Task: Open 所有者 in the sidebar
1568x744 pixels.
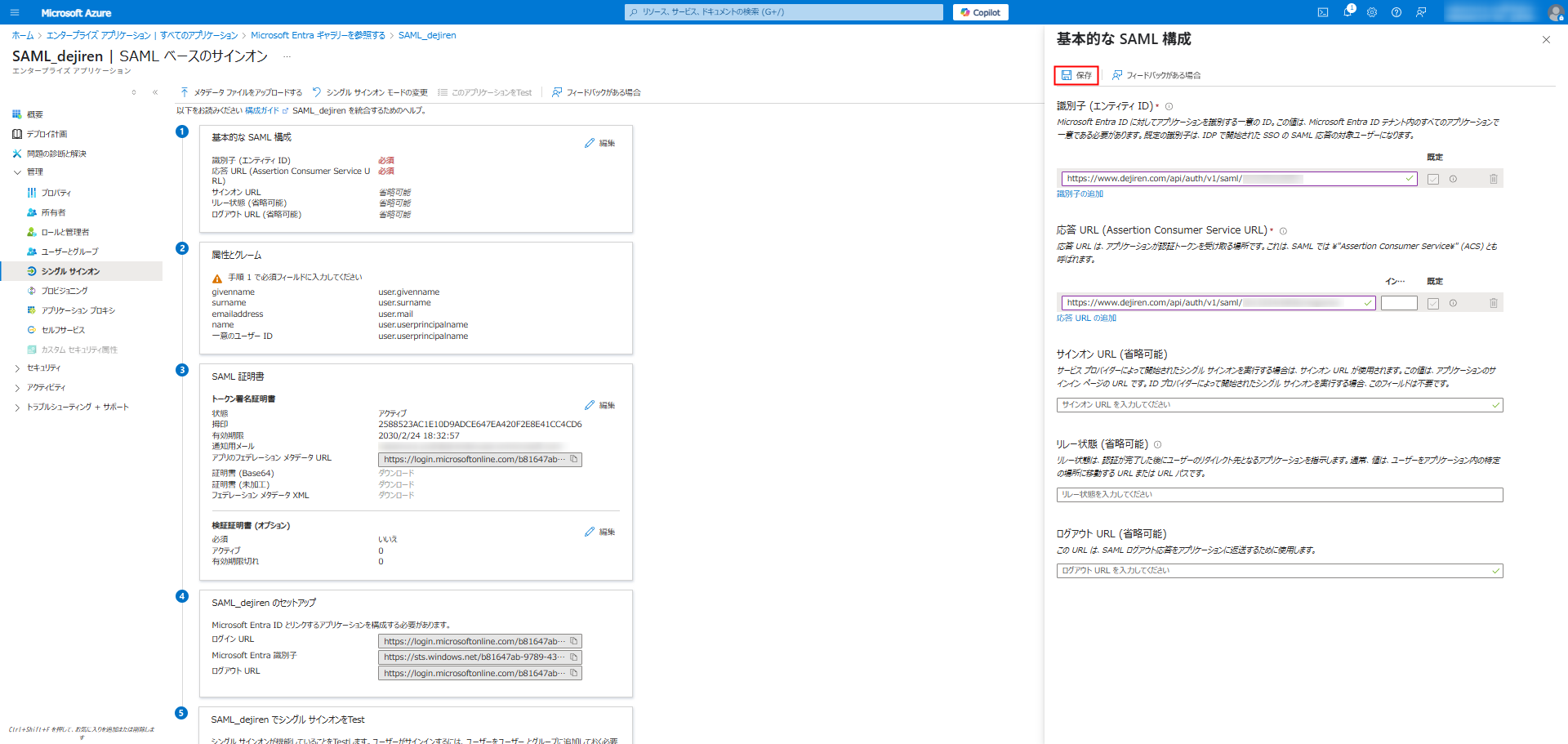Action: [x=53, y=212]
